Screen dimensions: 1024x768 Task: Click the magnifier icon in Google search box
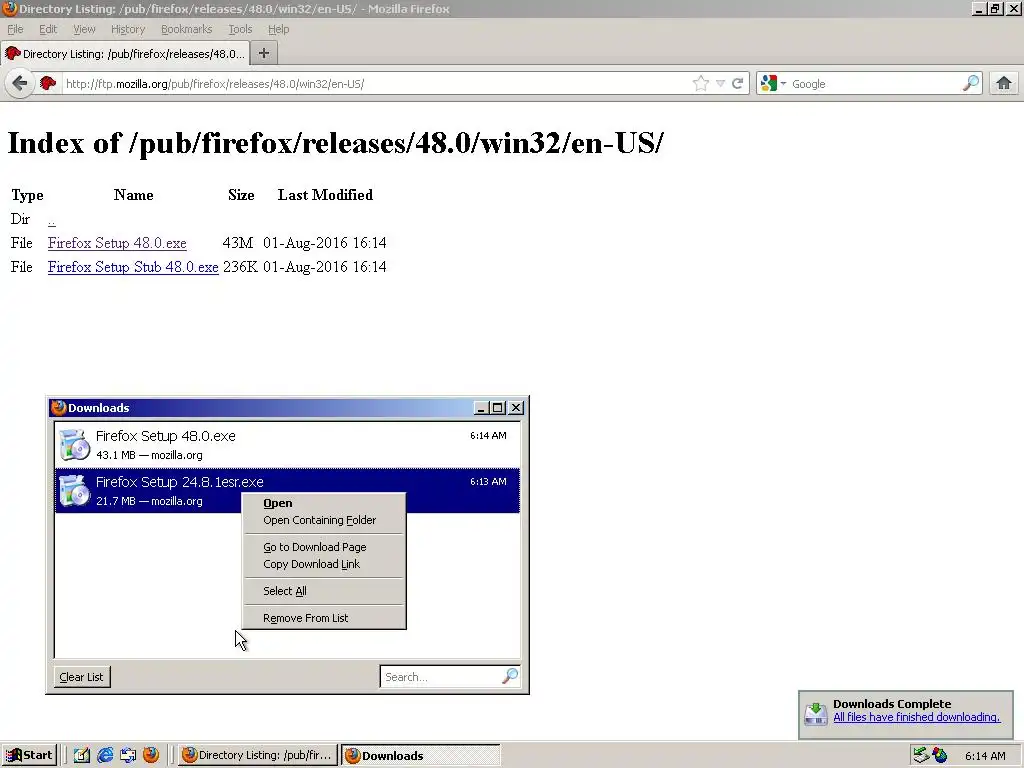point(971,83)
